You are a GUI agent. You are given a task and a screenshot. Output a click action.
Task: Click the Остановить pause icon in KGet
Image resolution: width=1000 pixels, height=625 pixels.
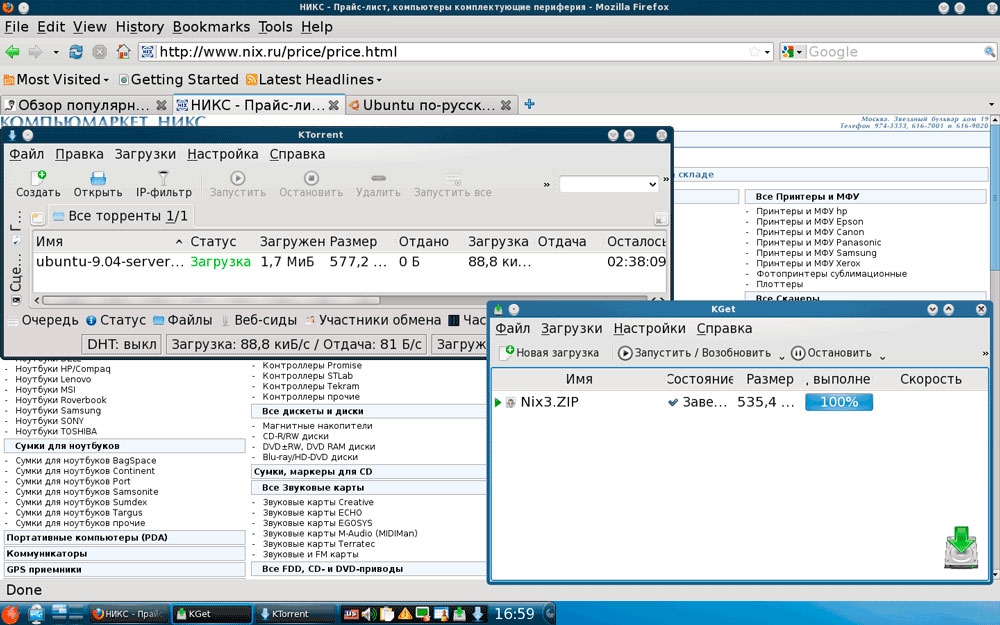(x=798, y=353)
